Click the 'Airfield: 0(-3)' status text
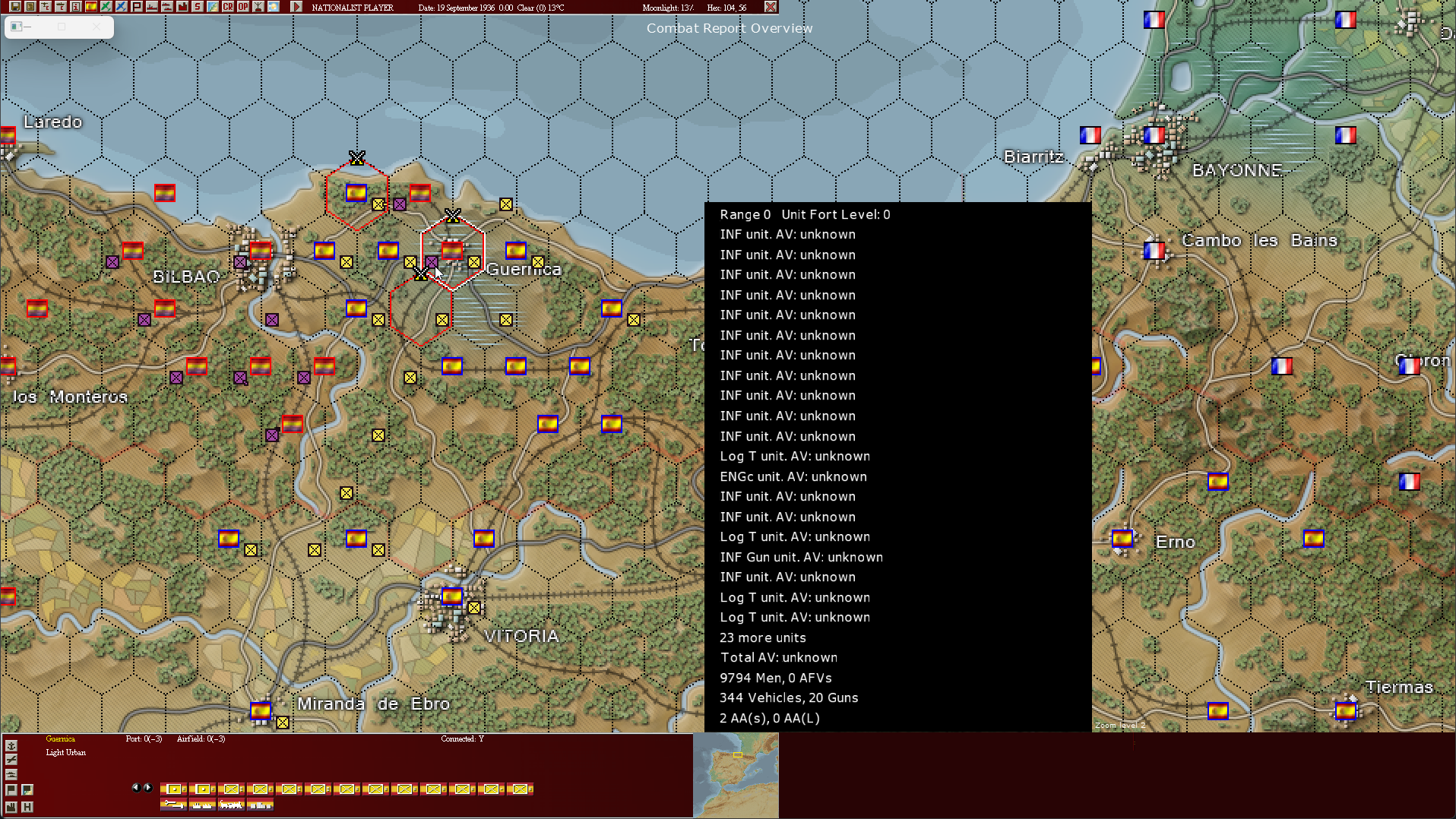Screen dimensions: 1456x819 click(201, 739)
